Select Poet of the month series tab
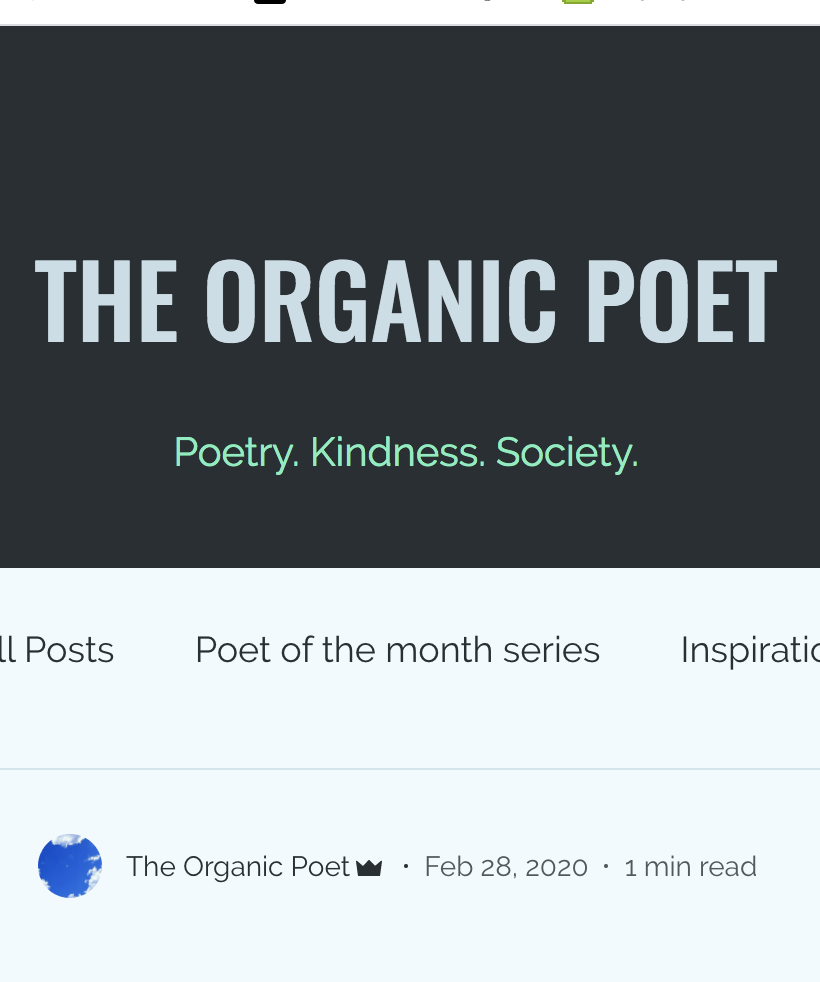This screenshot has width=820, height=982. click(397, 650)
